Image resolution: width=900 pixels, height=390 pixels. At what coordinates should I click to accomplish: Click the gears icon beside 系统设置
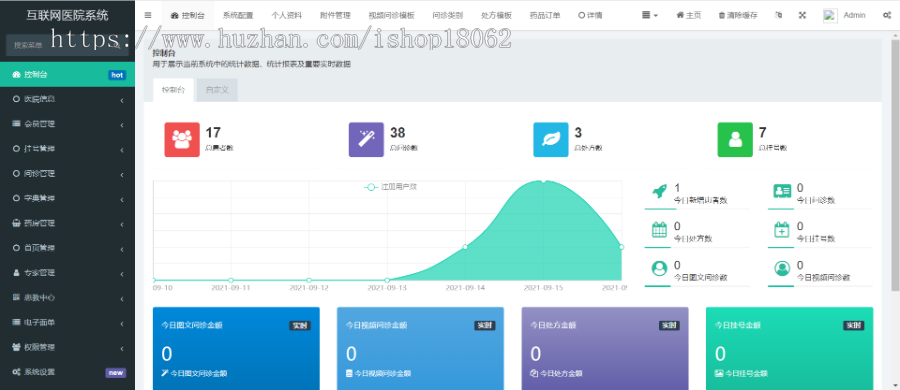click(16, 372)
